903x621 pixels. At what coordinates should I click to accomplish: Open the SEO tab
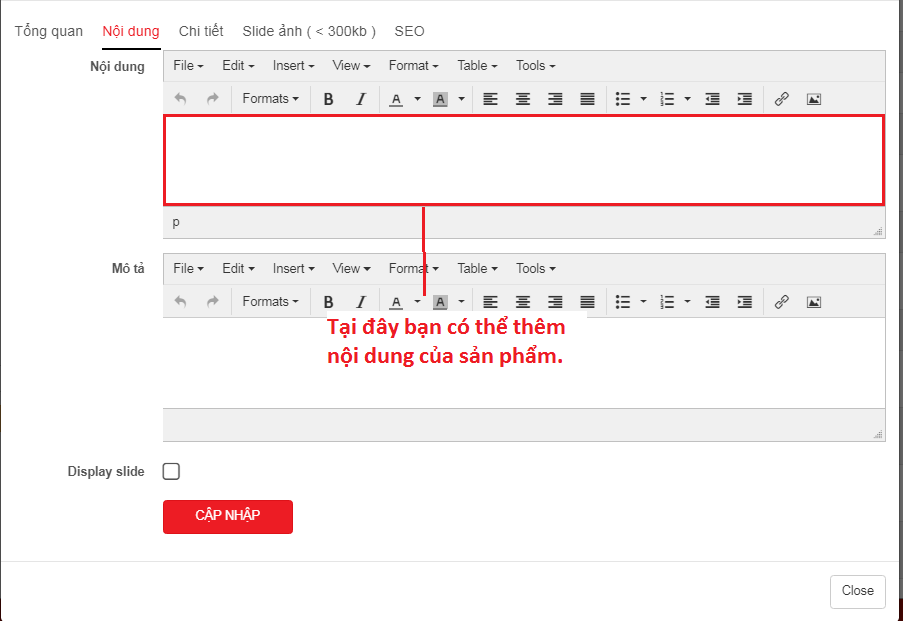[409, 31]
